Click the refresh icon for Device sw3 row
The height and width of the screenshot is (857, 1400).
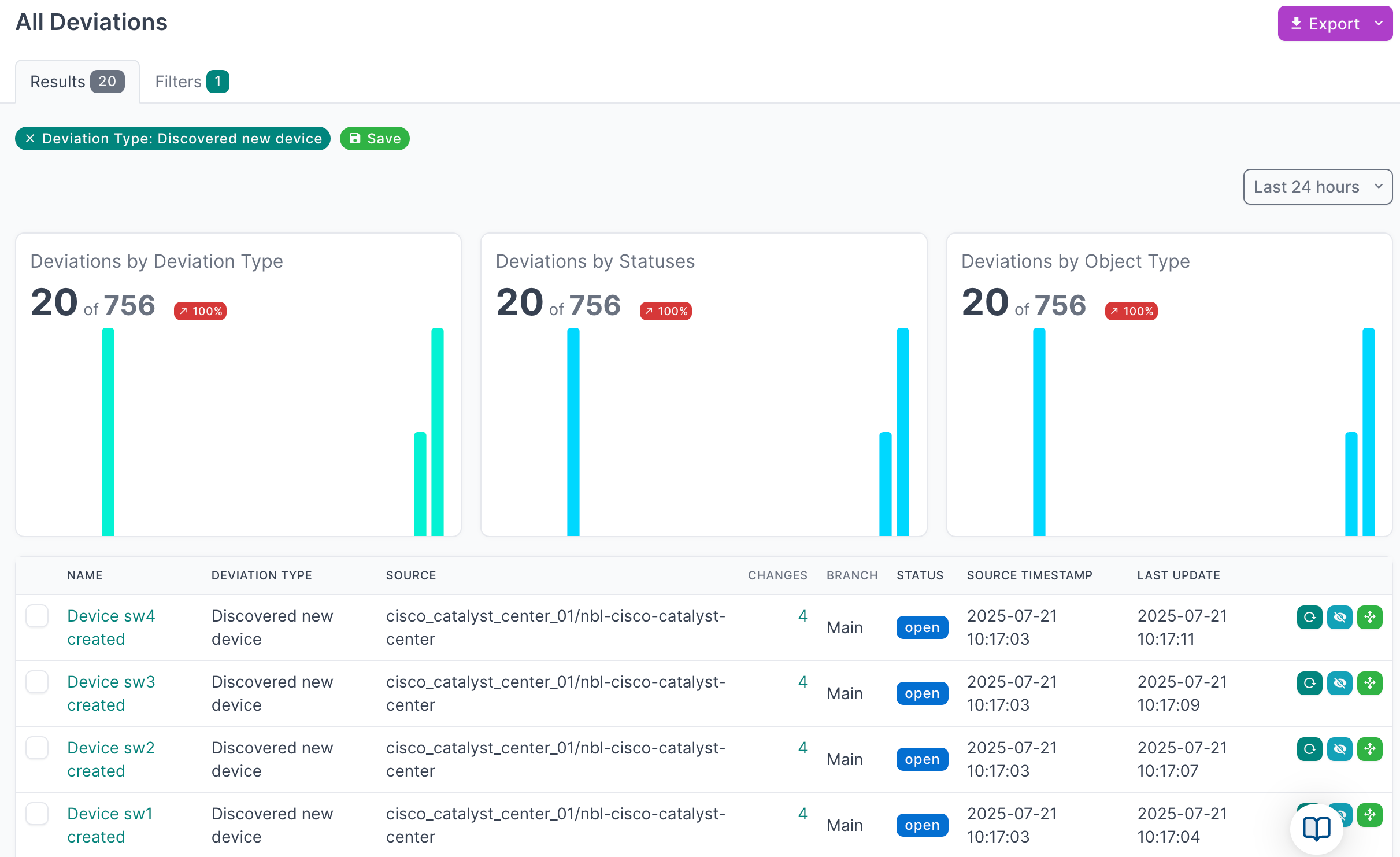click(1309, 683)
